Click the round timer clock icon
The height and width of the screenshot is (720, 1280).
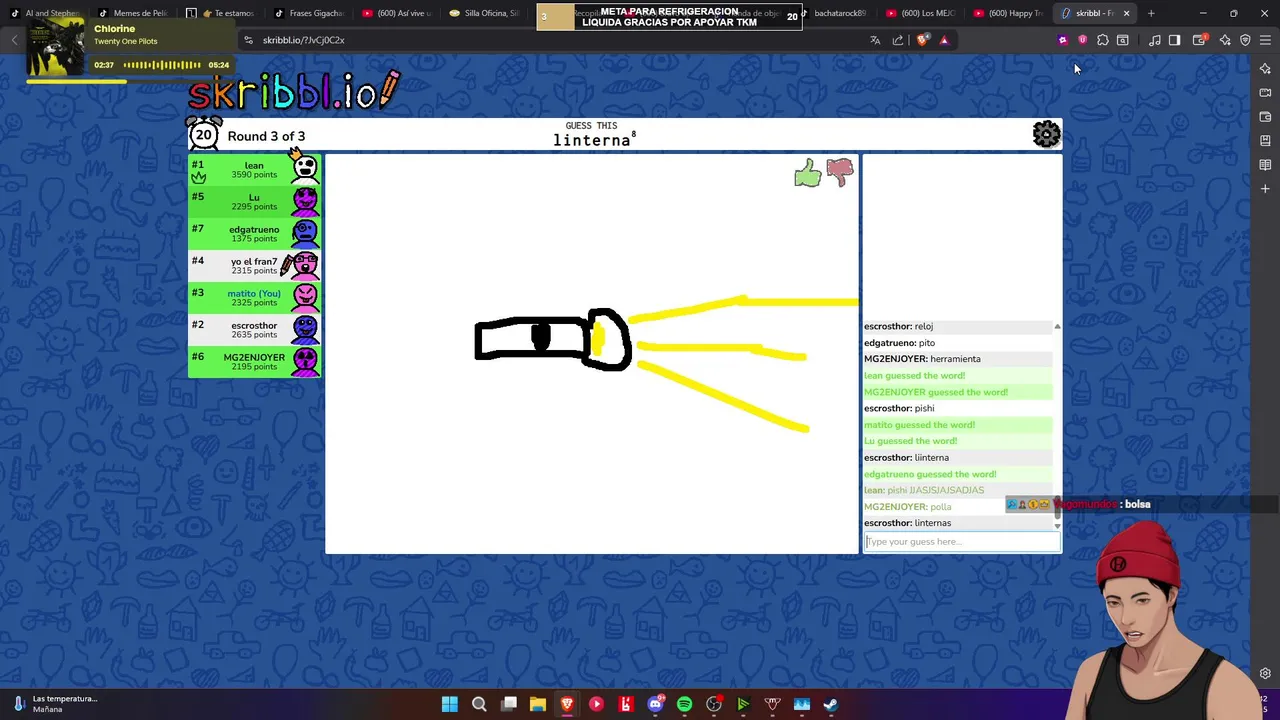click(x=204, y=134)
